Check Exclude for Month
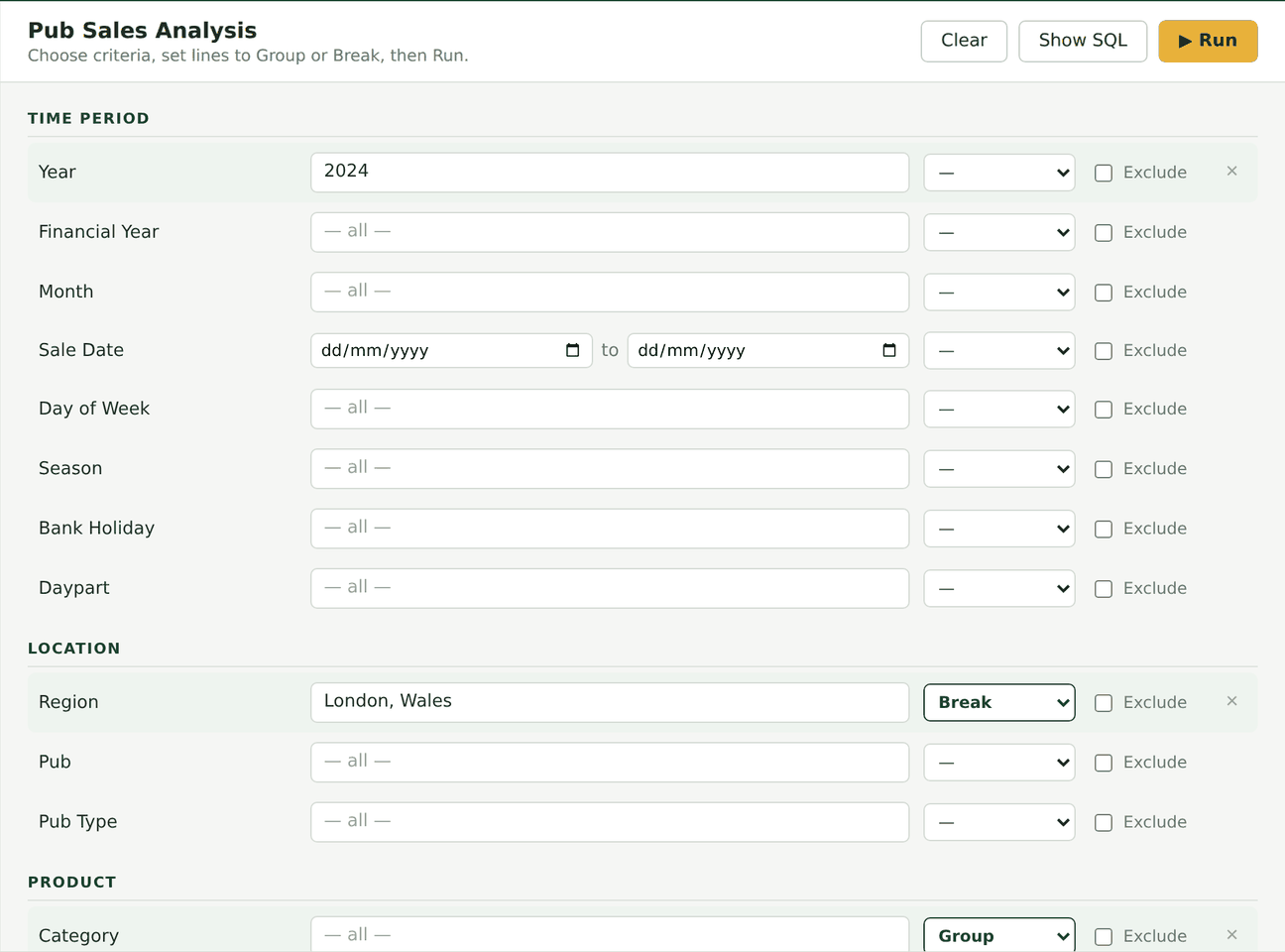 [x=1104, y=293]
